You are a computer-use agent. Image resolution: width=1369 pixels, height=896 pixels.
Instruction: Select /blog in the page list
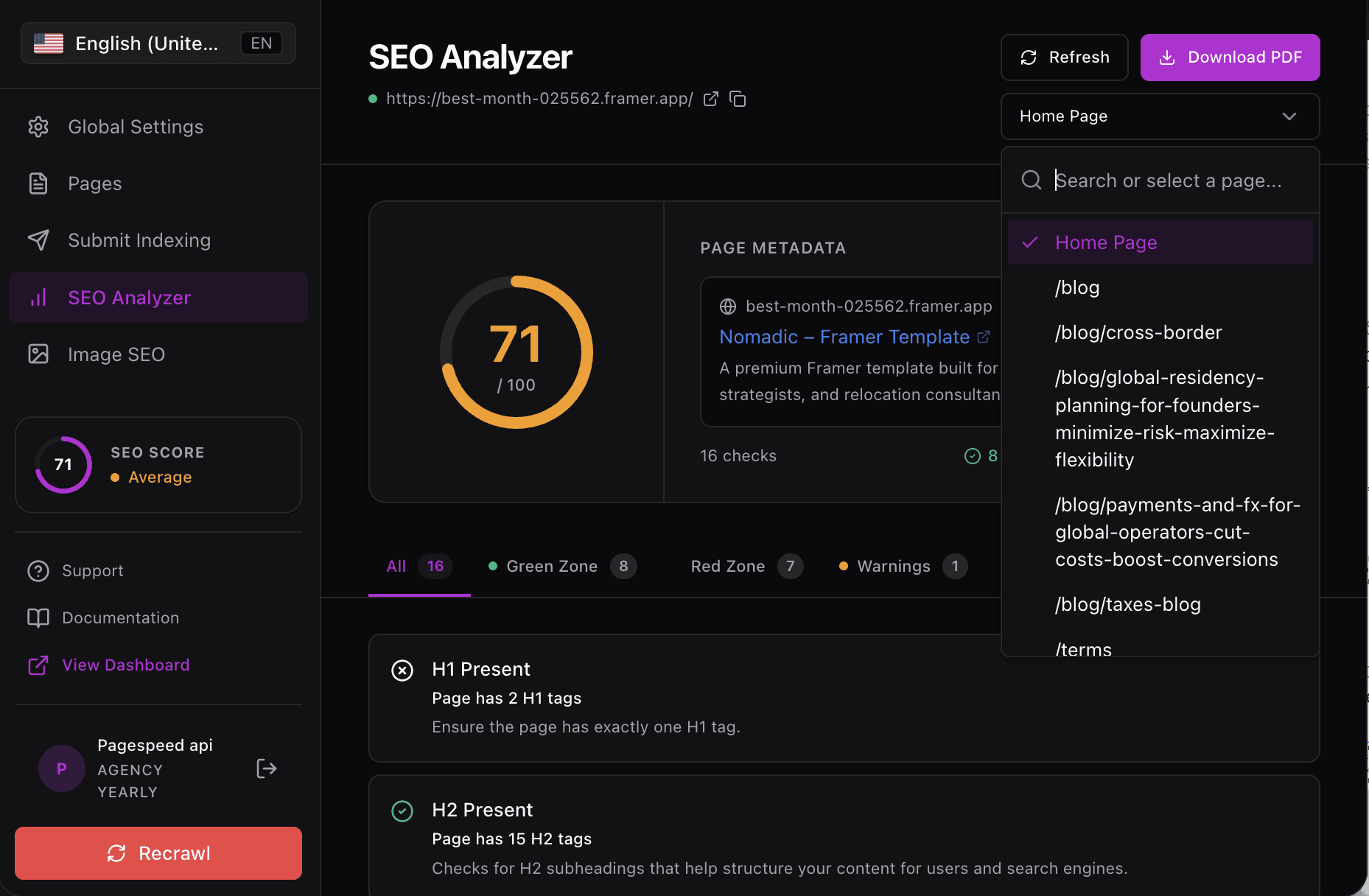(1160, 287)
